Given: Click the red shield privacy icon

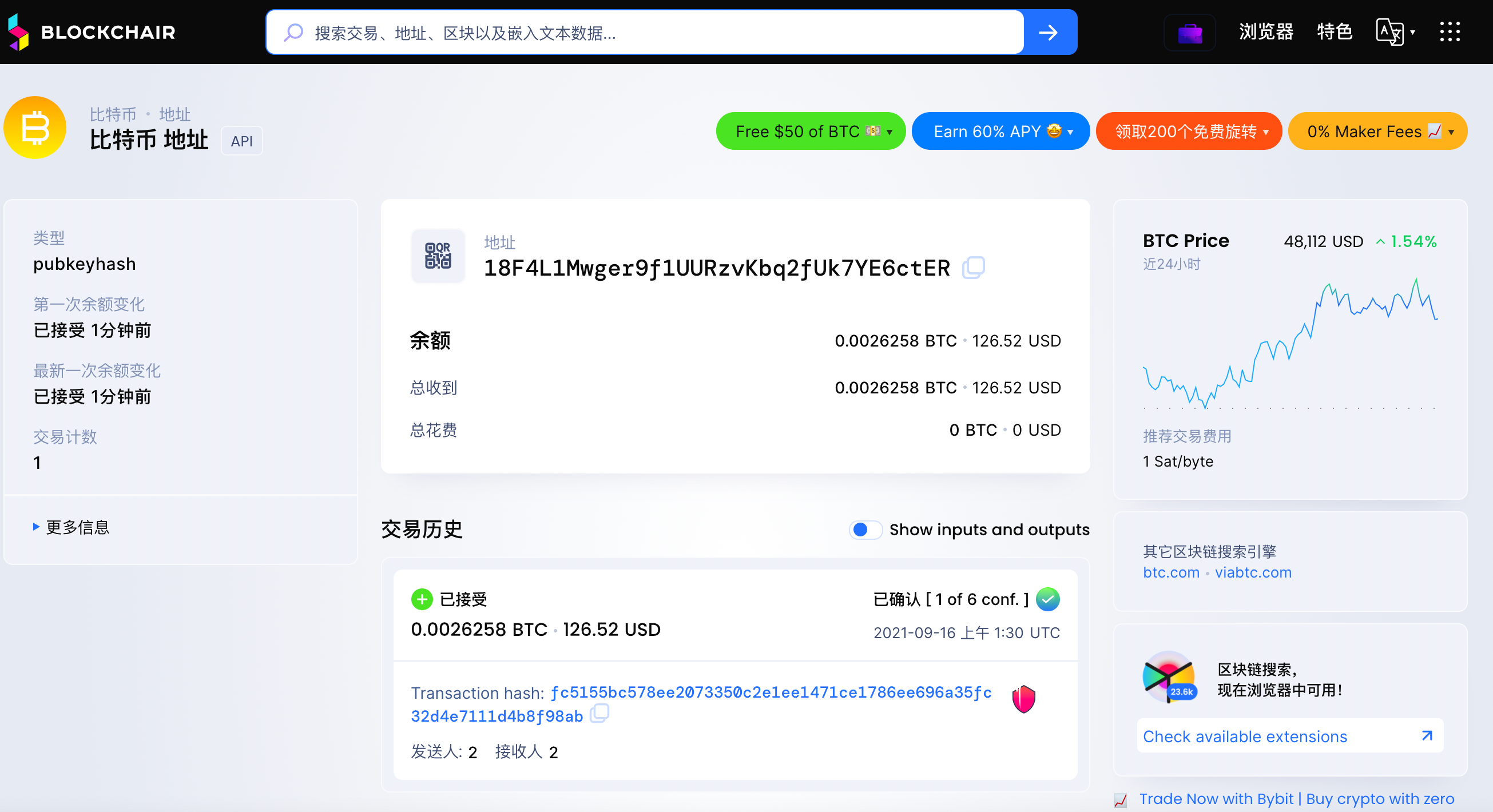Looking at the screenshot, I should pyautogui.click(x=1023, y=698).
